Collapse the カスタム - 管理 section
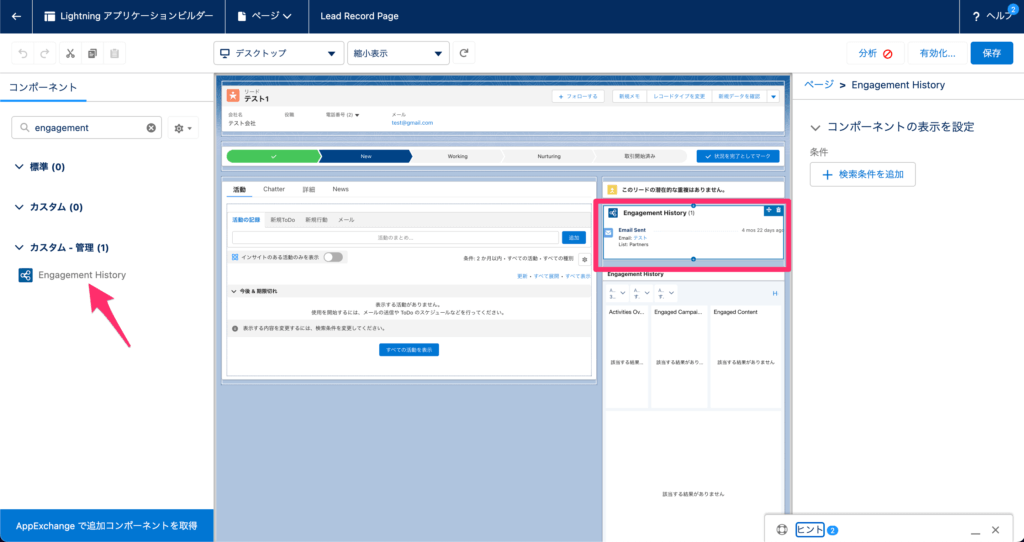The width and height of the screenshot is (1024, 542). point(20,247)
